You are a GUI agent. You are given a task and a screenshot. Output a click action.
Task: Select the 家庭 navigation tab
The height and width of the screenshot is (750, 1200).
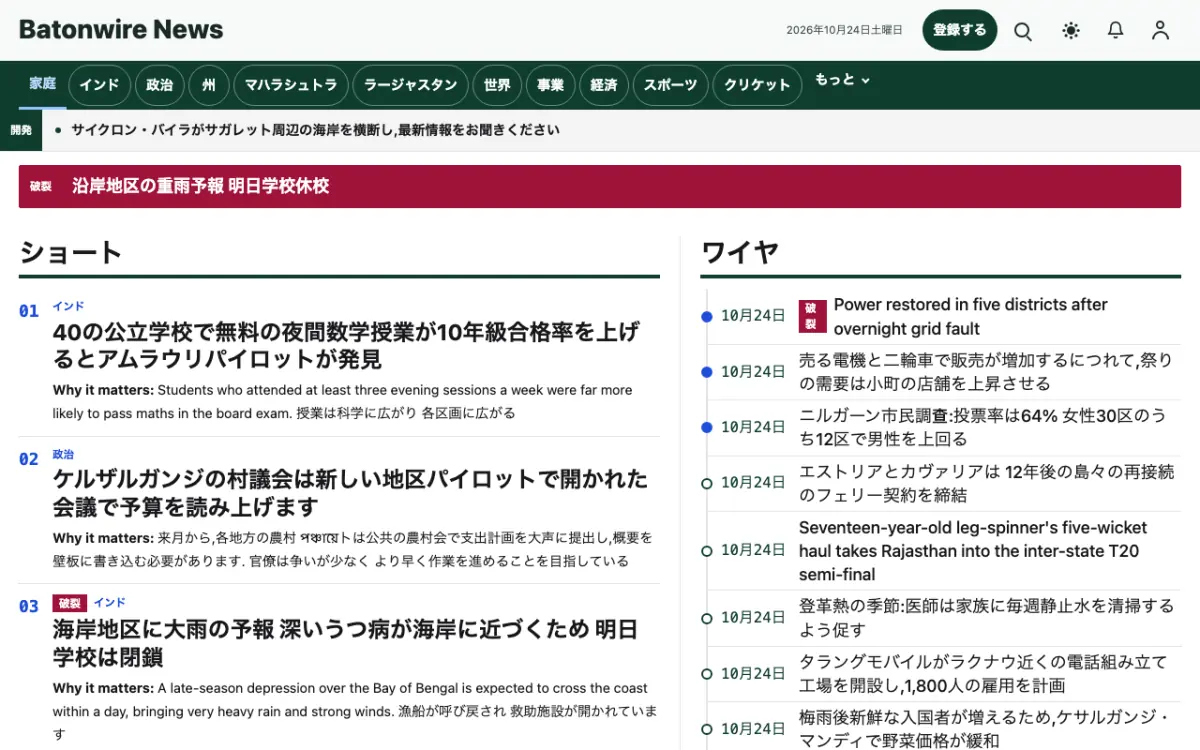(x=43, y=84)
